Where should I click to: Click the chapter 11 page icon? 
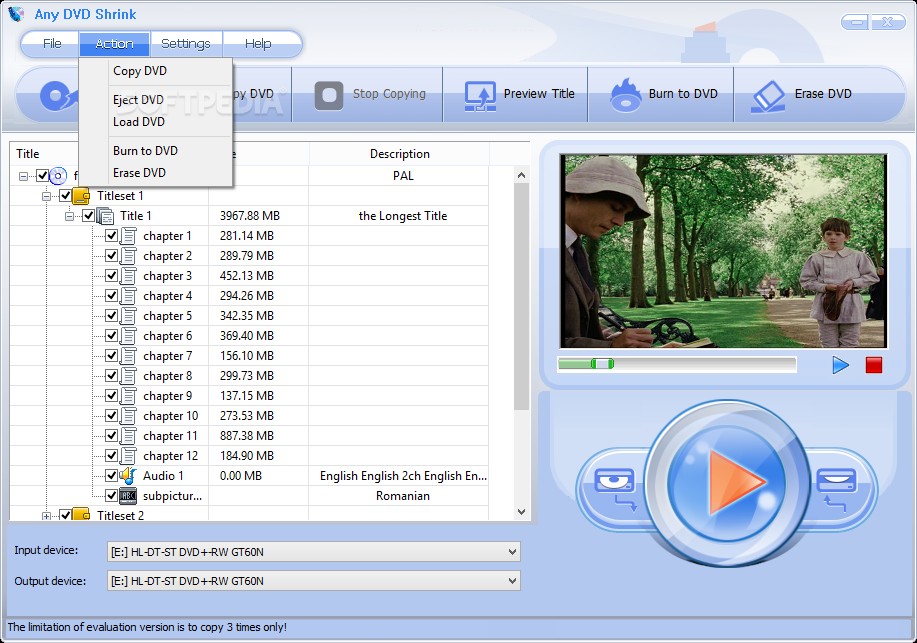(128, 436)
